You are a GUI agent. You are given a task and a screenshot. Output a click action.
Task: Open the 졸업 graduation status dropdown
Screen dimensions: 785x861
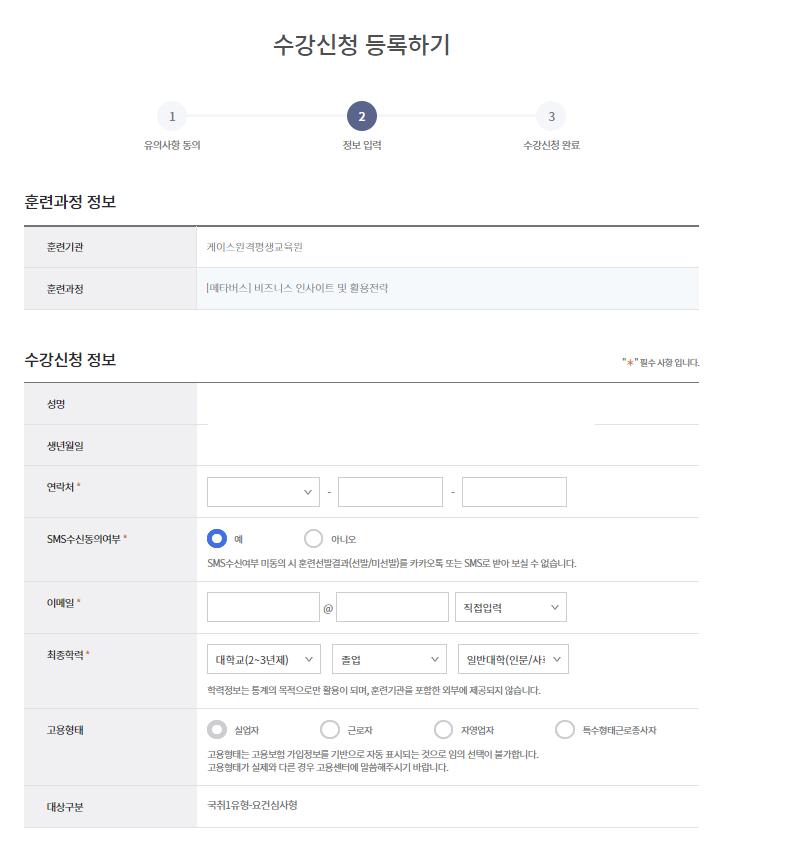pos(389,659)
